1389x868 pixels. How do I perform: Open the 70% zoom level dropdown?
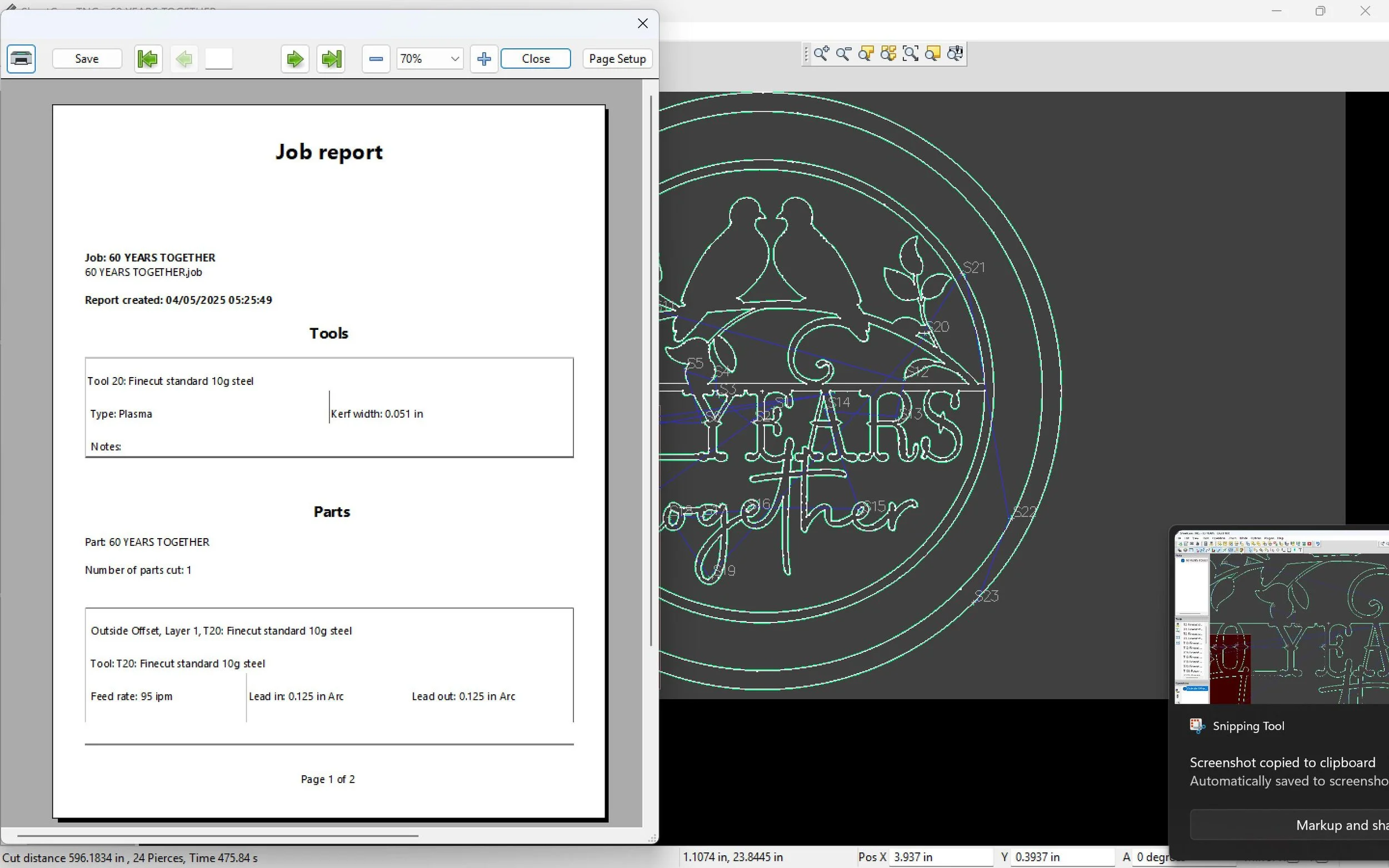454,58
